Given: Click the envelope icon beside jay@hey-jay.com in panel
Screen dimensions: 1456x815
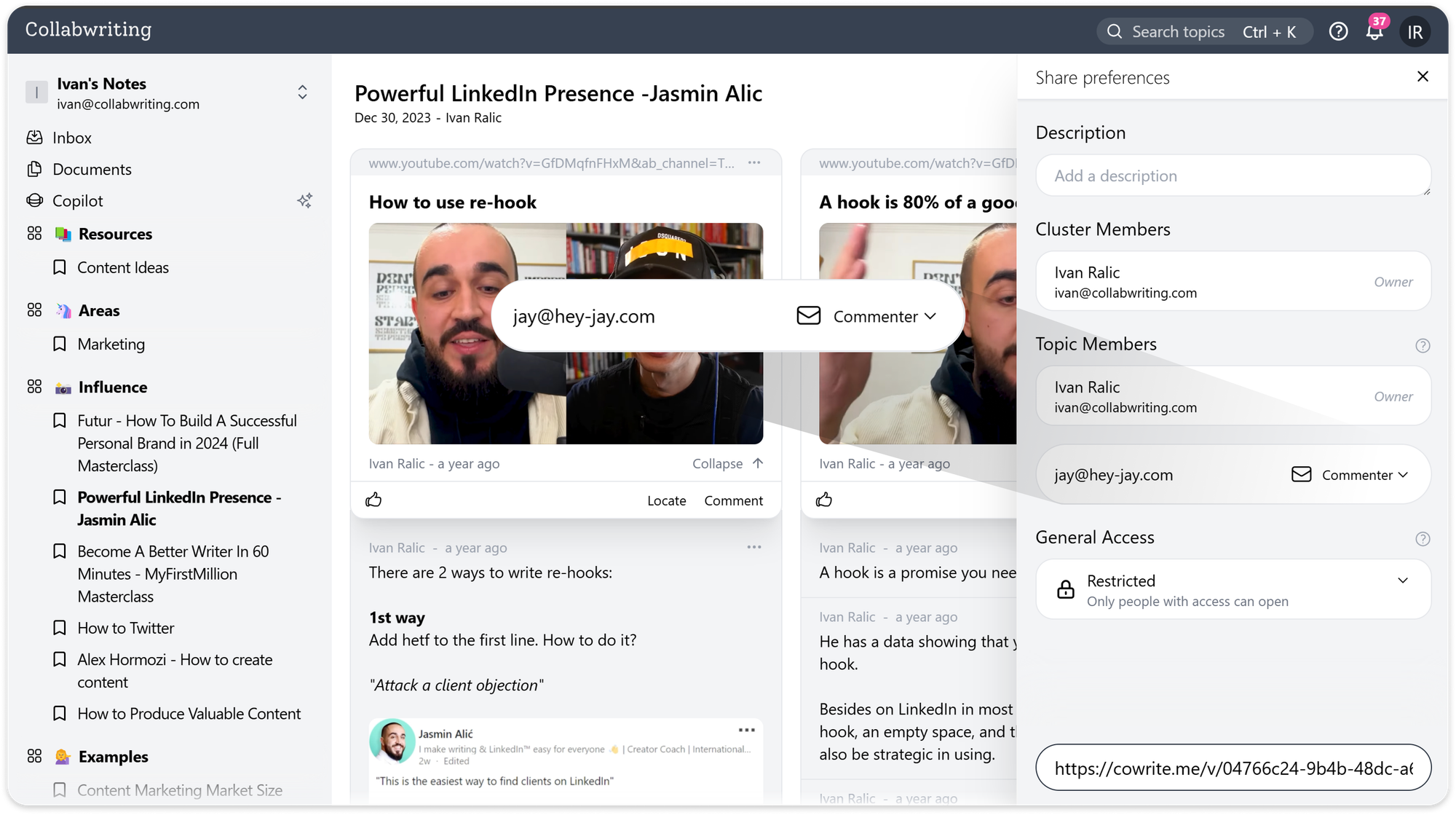Looking at the screenshot, I should click(x=1301, y=475).
